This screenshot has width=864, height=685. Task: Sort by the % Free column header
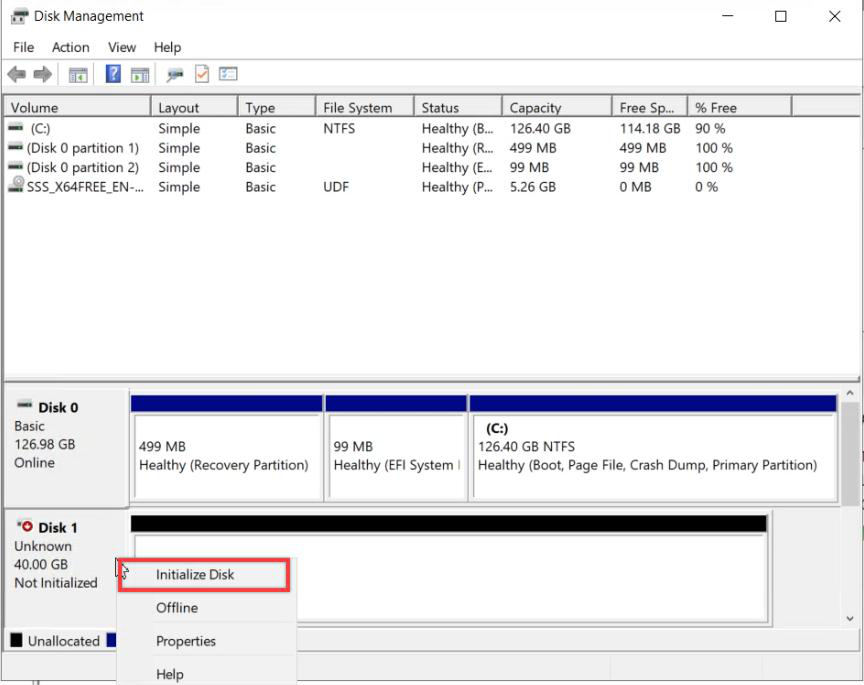pos(740,107)
